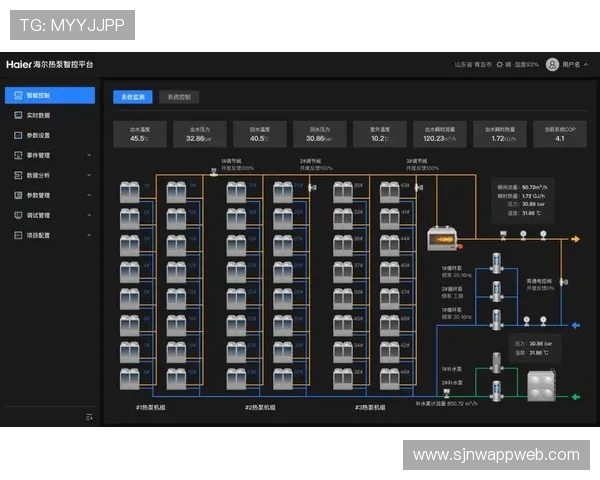Click the 实时数据 sidebar icon
This screenshot has height=480, width=600.
(18, 116)
